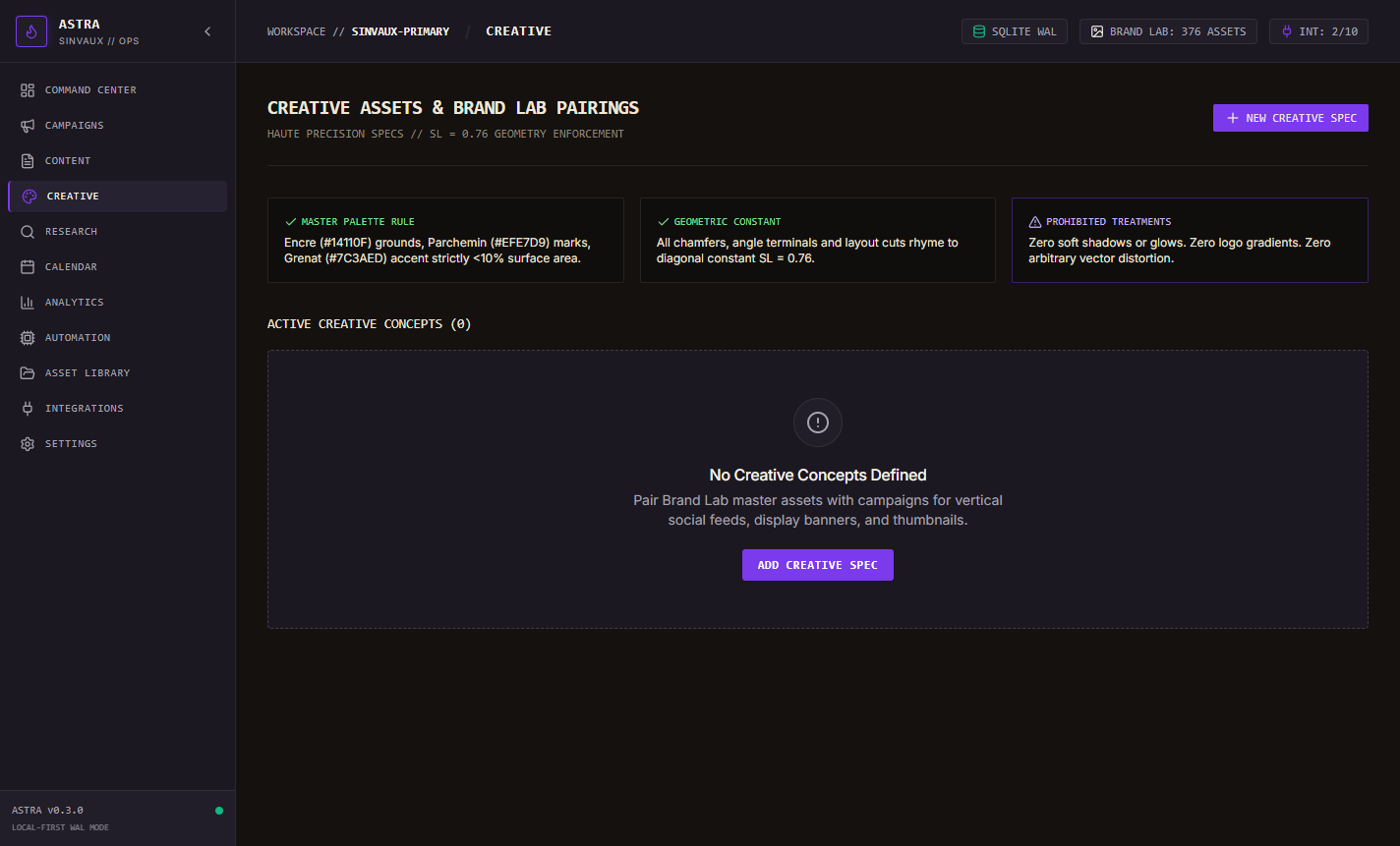Click the exclamation icon in empty state
This screenshot has height=846, width=1400.
click(x=818, y=423)
